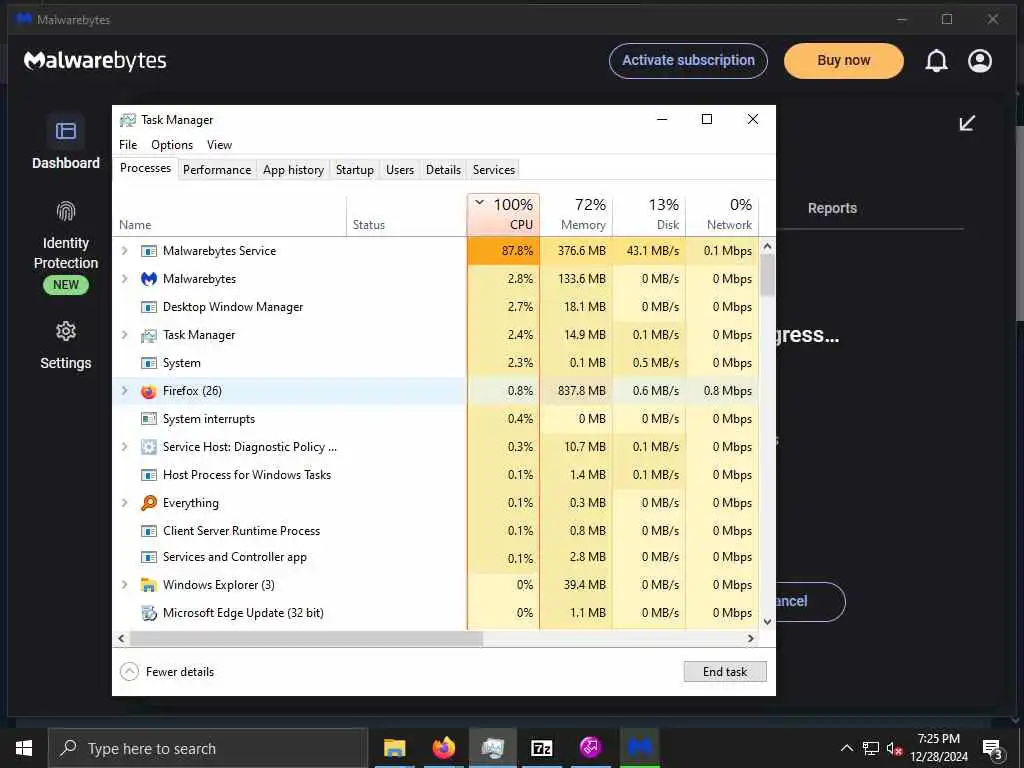
Task: Click the Malwarebytes Service process icon
Action: (149, 251)
